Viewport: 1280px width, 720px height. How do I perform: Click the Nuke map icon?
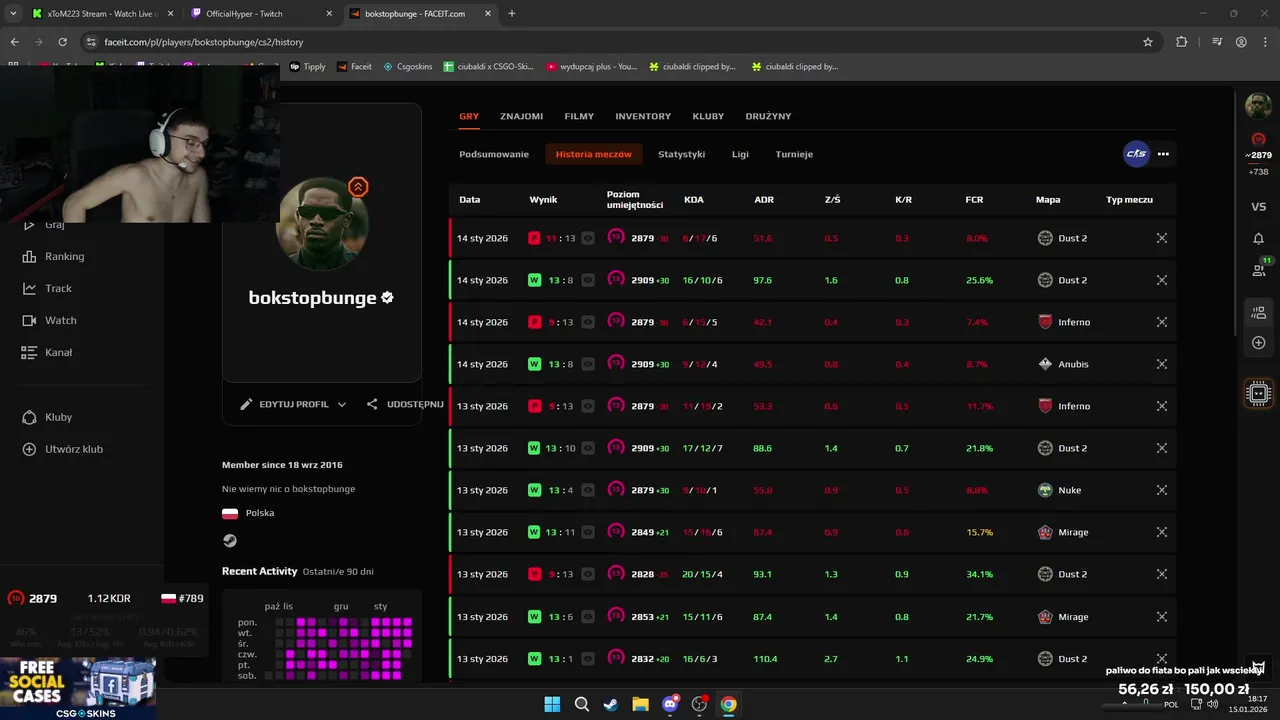pyautogui.click(x=1045, y=490)
